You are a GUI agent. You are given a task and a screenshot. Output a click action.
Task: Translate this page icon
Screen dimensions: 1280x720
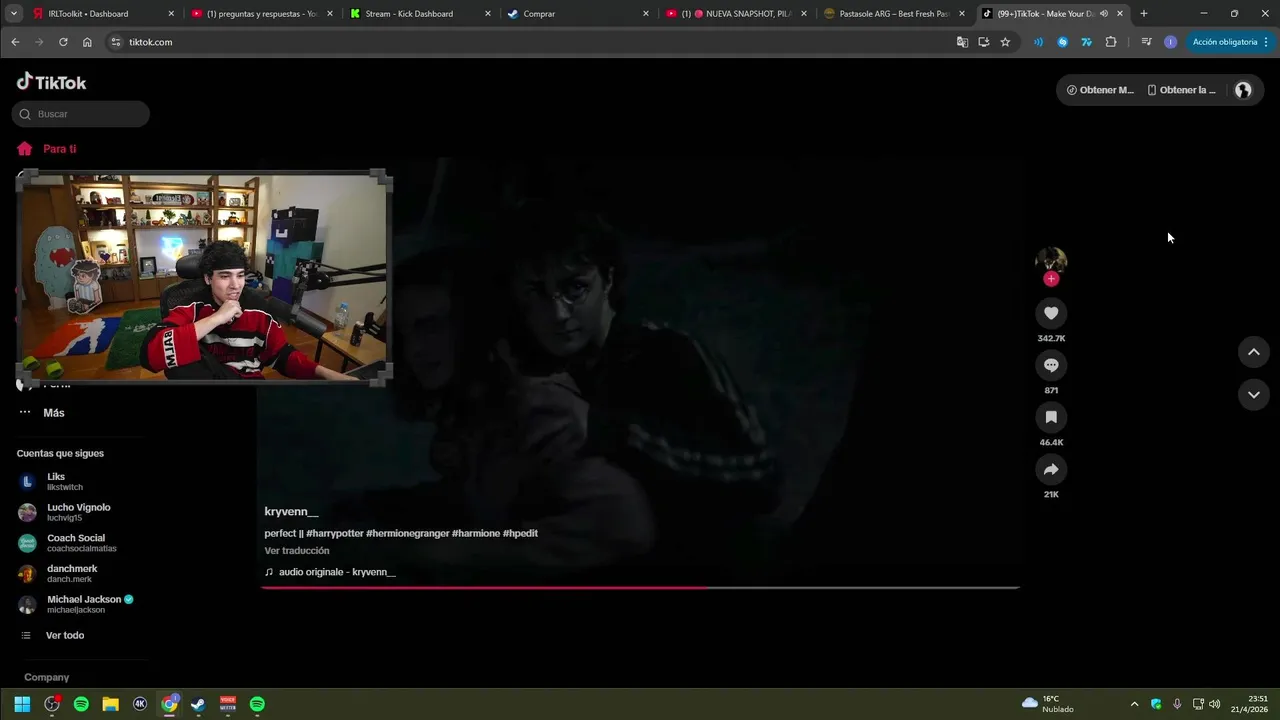tap(962, 42)
